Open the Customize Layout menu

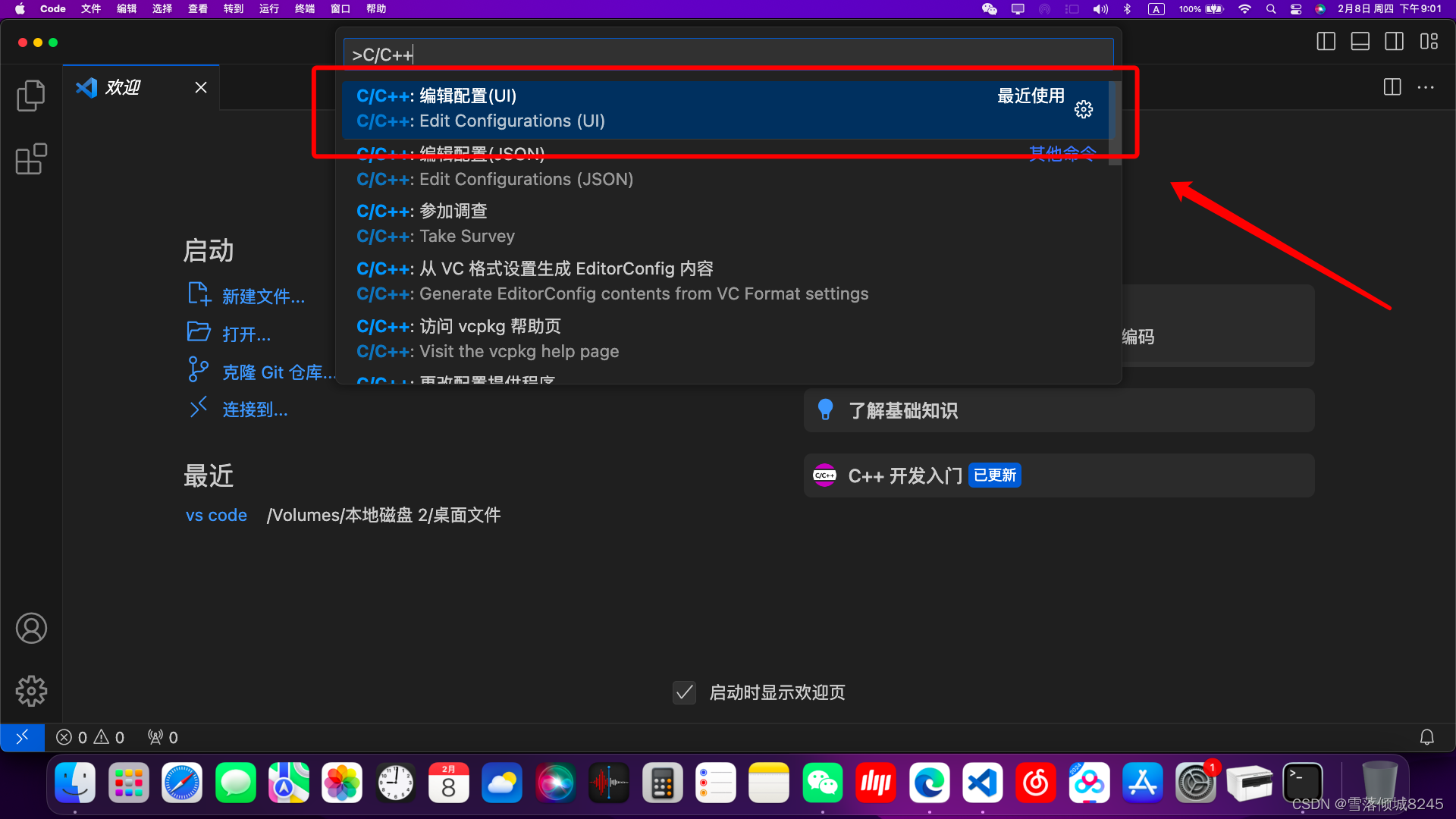(1429, 42)
